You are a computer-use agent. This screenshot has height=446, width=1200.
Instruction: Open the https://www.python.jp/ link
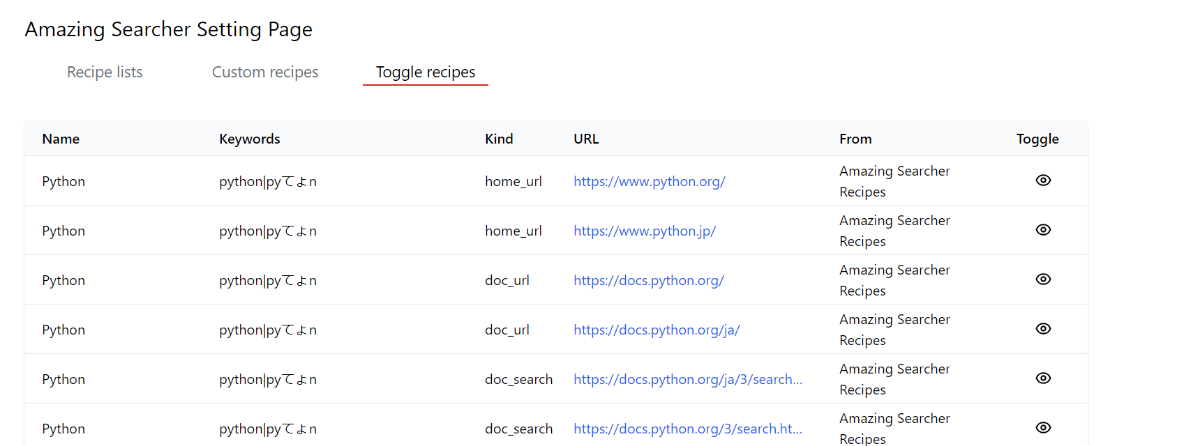pyautogui.click(x=644, y=231)
